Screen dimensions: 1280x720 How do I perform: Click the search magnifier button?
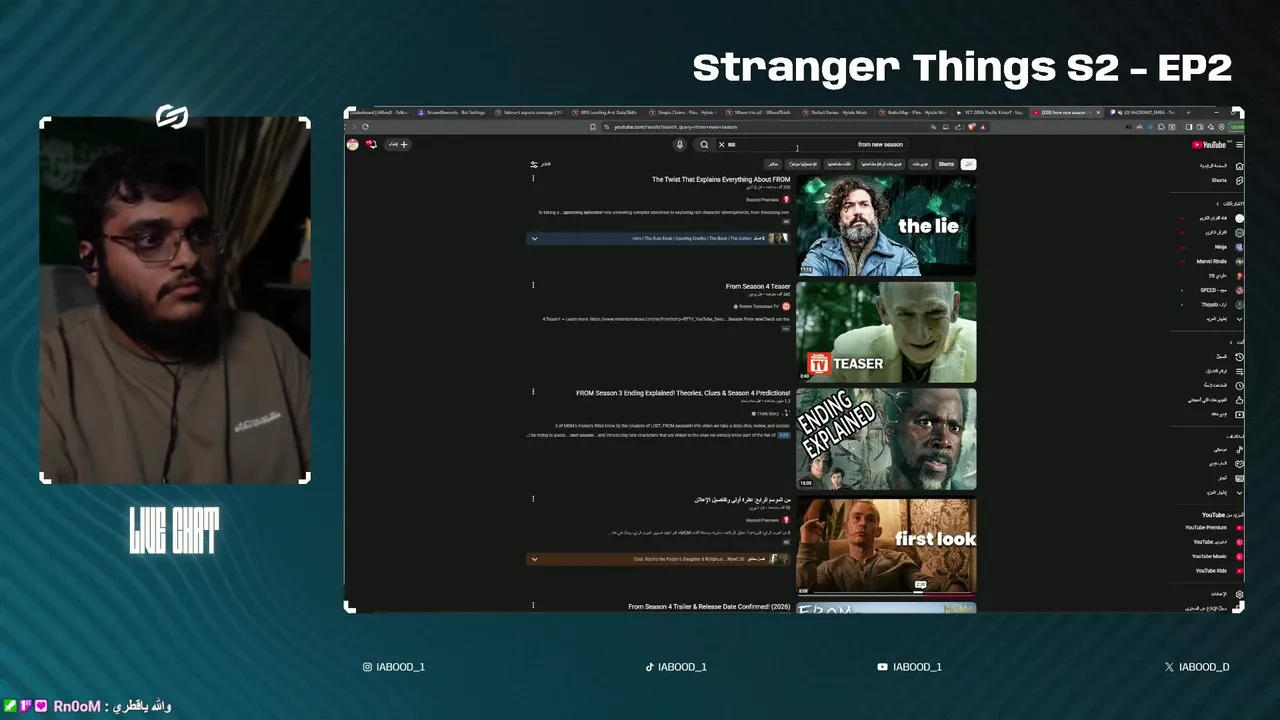(x=704, y=144)
